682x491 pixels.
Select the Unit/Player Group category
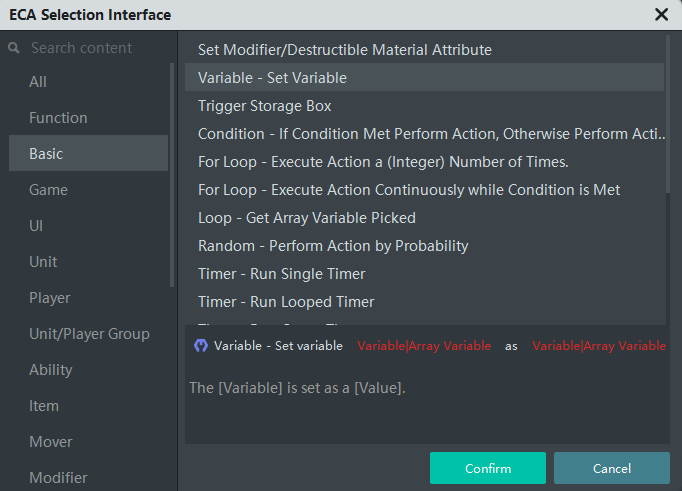(x=88, y=334)
